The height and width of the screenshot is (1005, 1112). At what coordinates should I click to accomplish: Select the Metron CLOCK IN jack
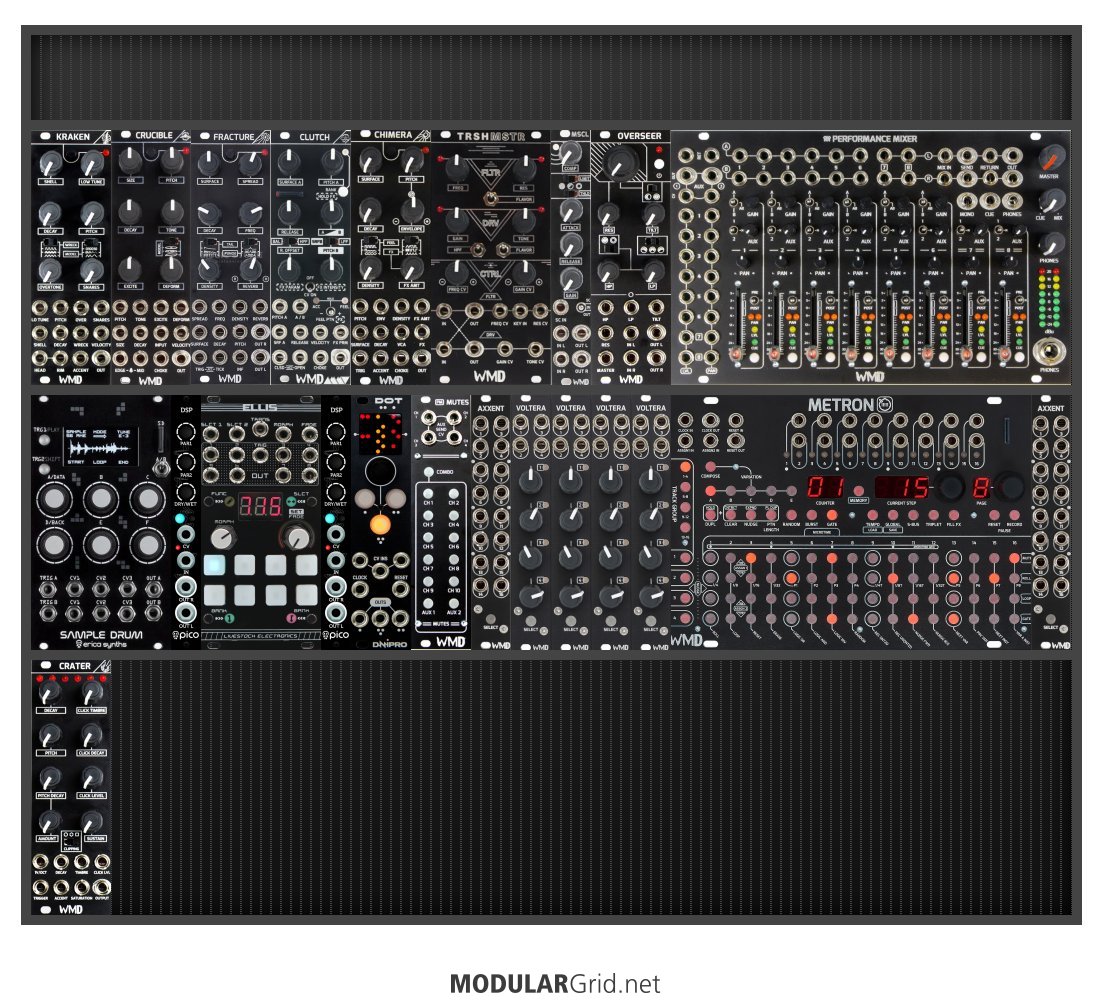tap(685, 420)
